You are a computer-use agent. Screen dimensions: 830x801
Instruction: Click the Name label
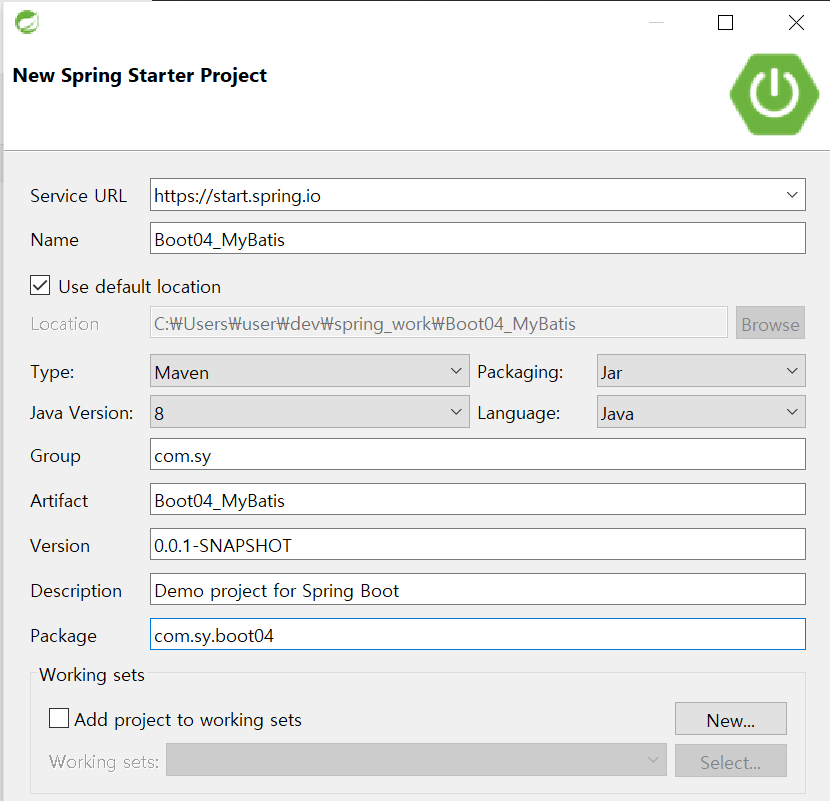tap(55, 240)
